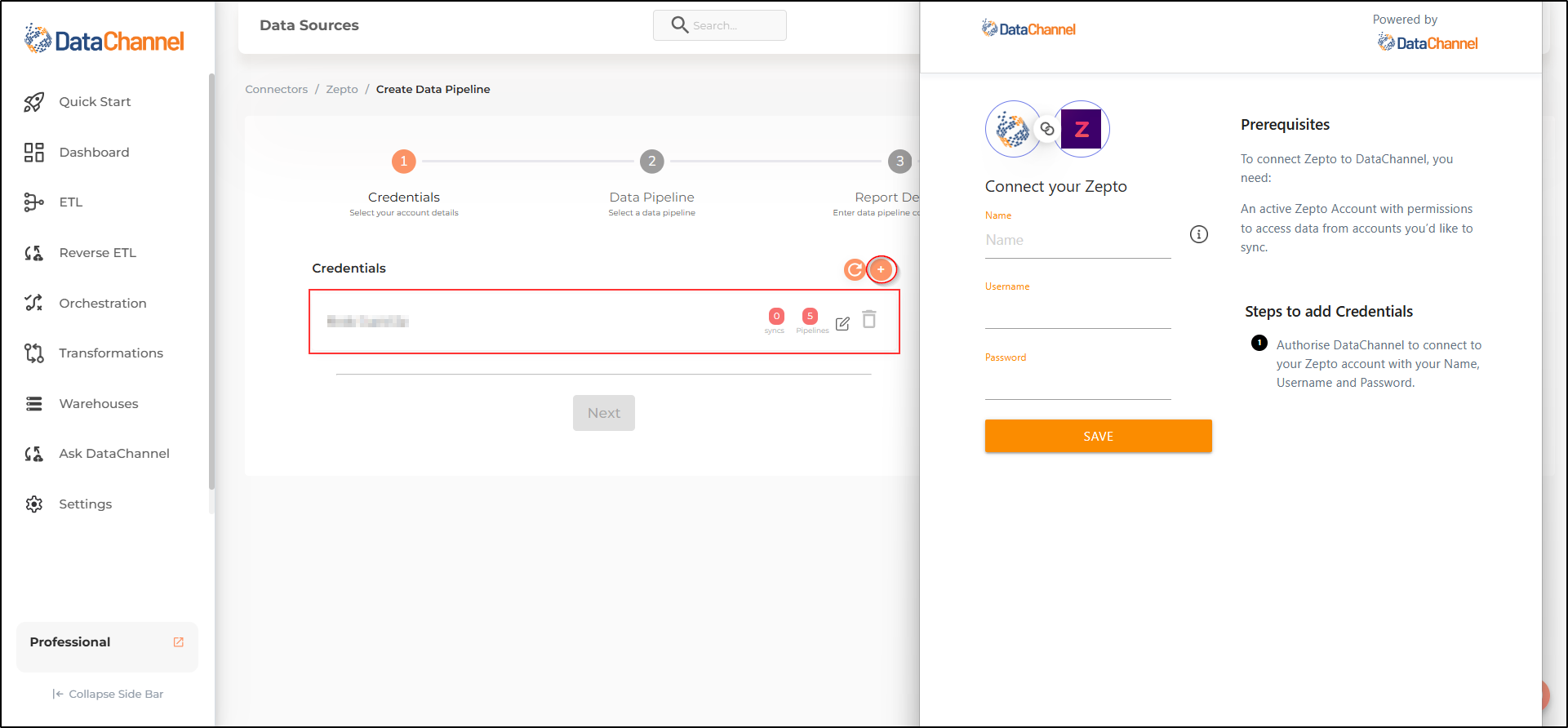This screenshot has height=728, width=1568.
Task: Open Dashboard menu item
Action: (x=94, y=153)
